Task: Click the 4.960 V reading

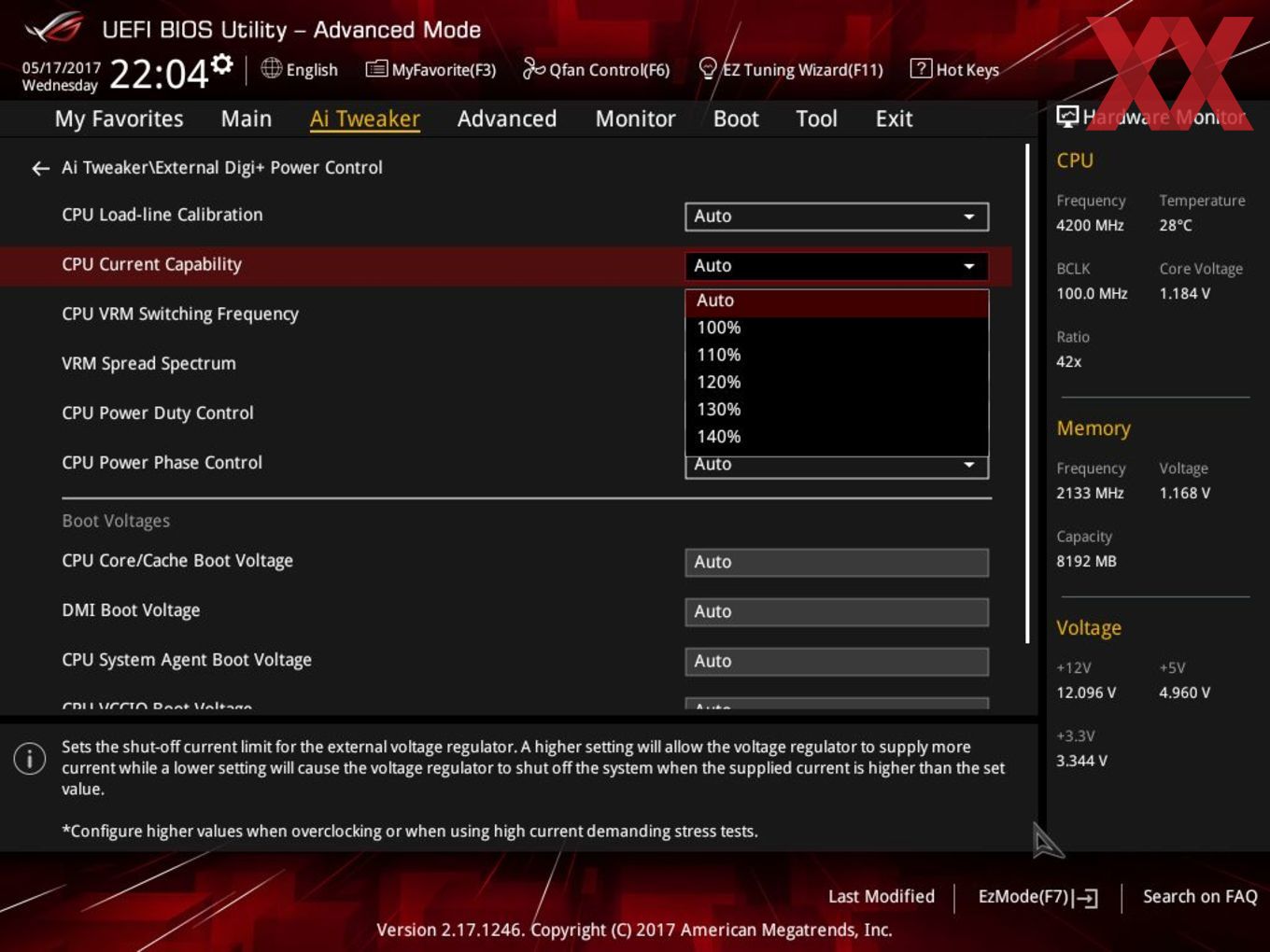Action: click(1184, 693)
